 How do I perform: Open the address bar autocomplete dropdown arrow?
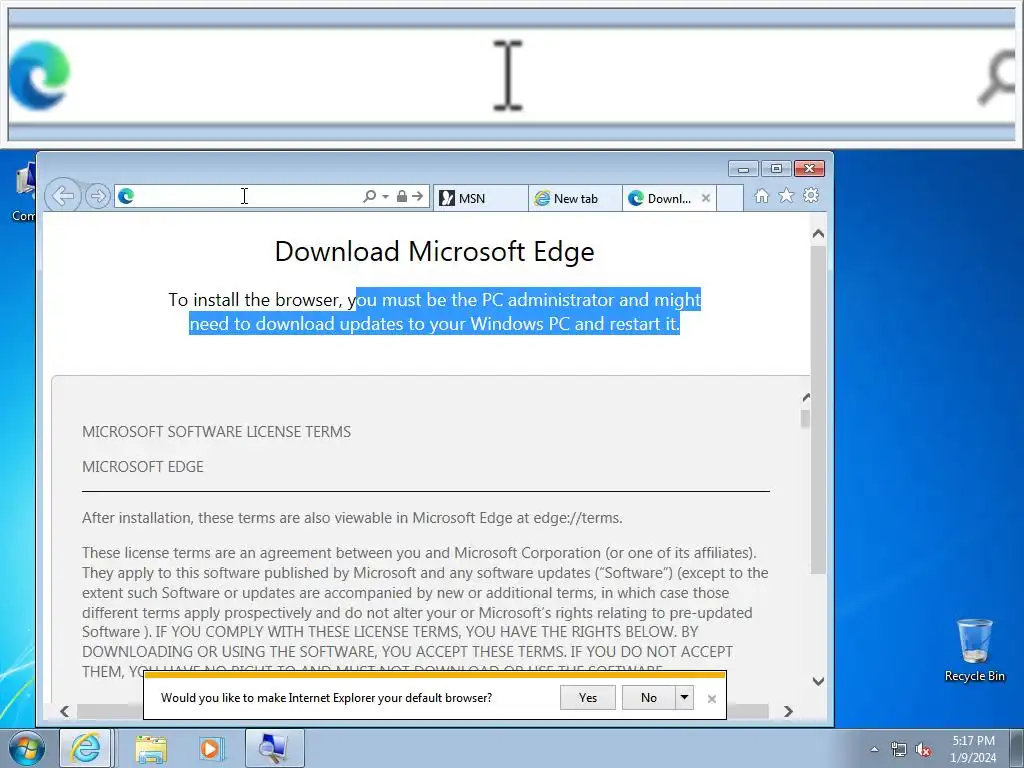tap(385, 197)
